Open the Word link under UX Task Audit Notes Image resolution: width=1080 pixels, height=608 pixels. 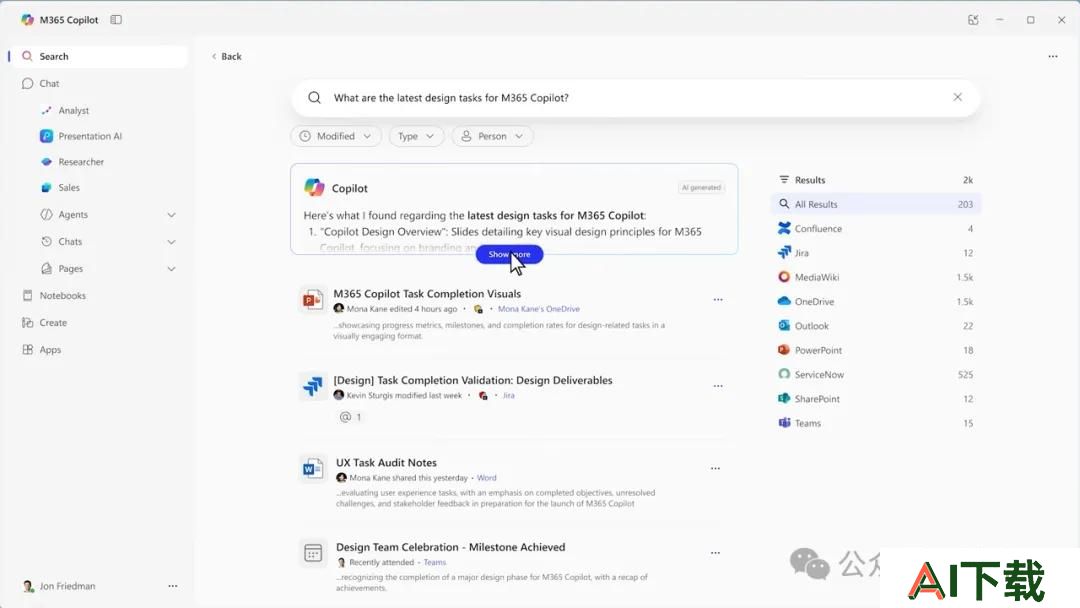486,478
